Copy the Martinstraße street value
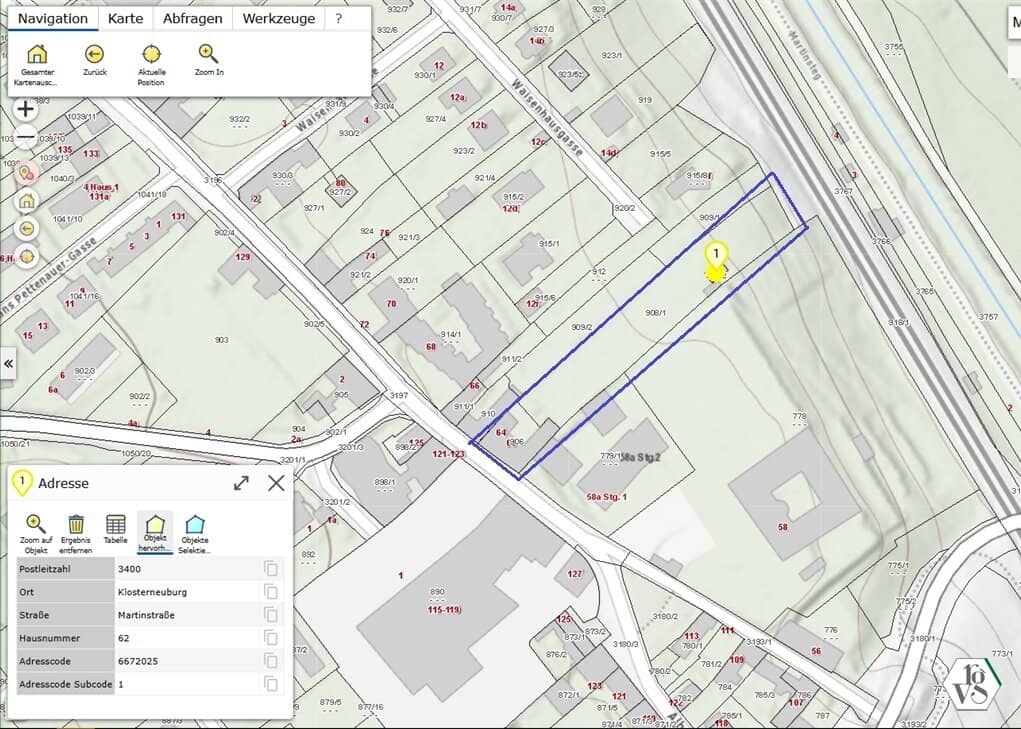Image resolution: width=1021 pixels, height=729 pixels. 270,614
